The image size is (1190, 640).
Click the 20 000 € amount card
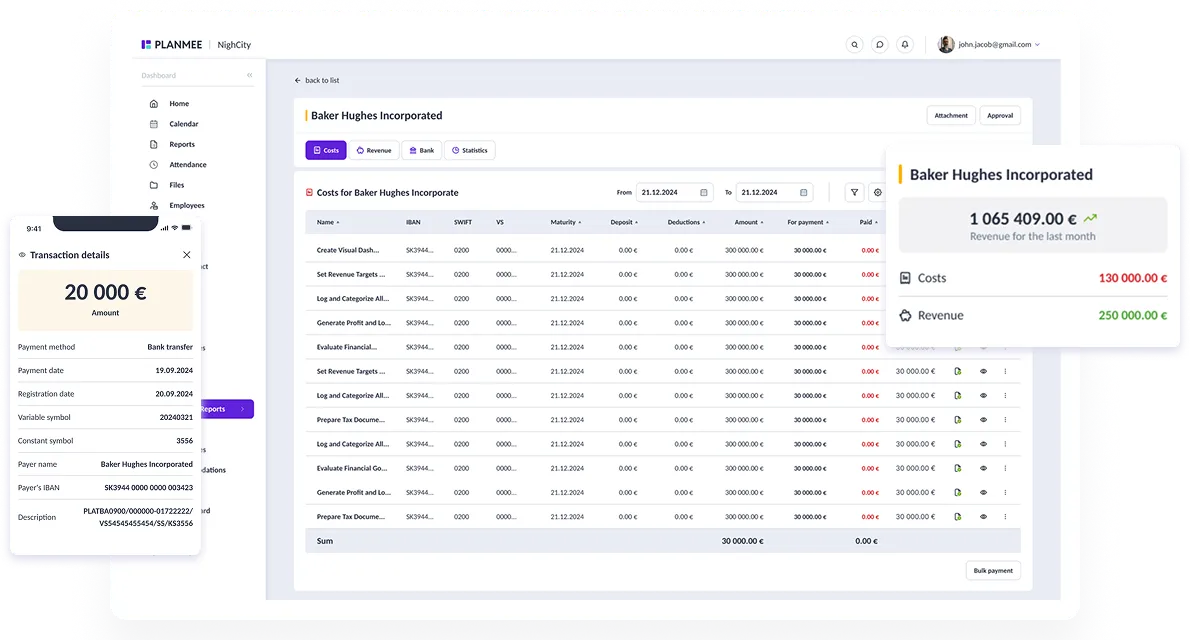[x=105, y=300]
